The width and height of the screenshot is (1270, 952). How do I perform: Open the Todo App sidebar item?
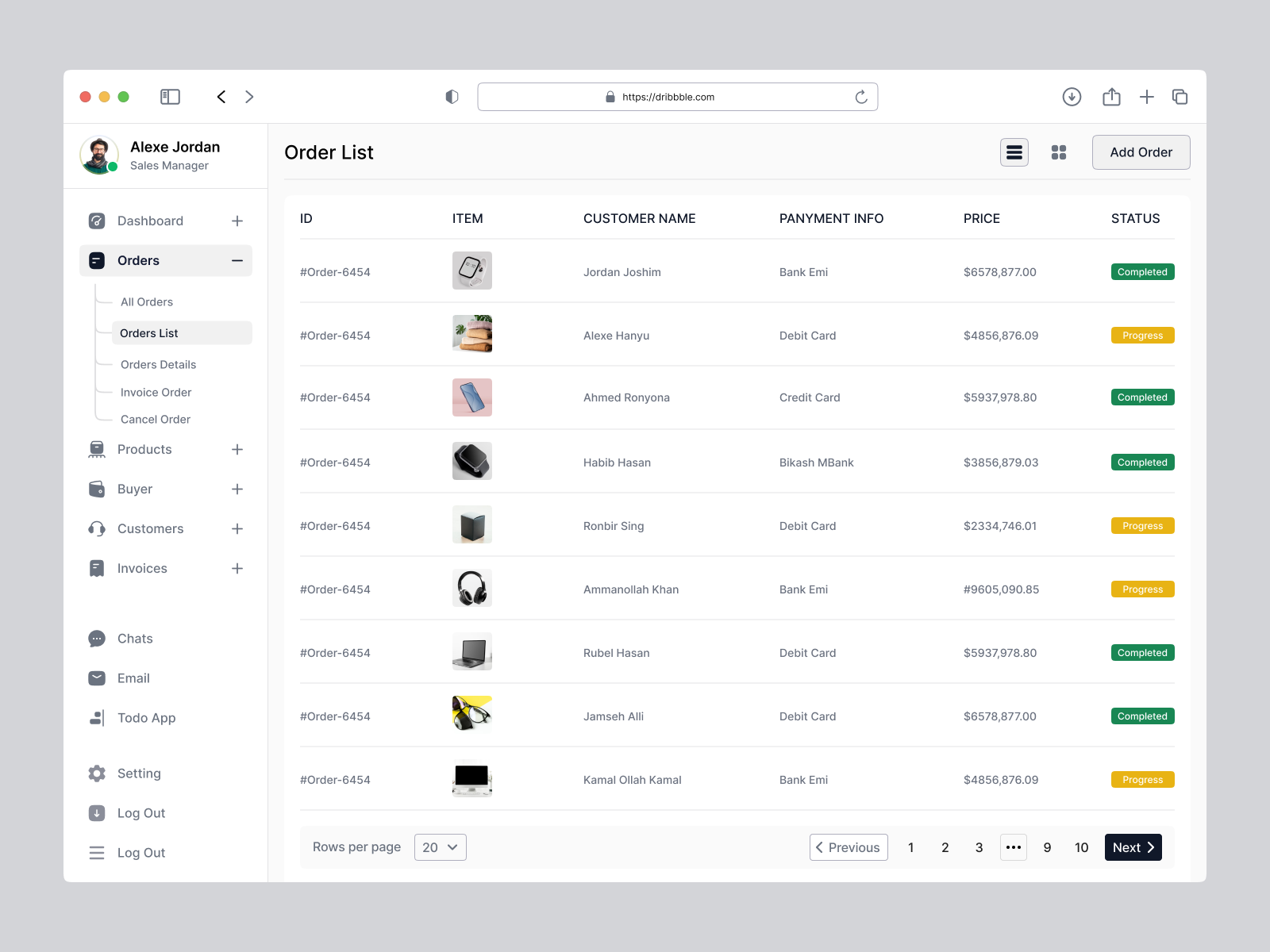click(x=146, y=718)
